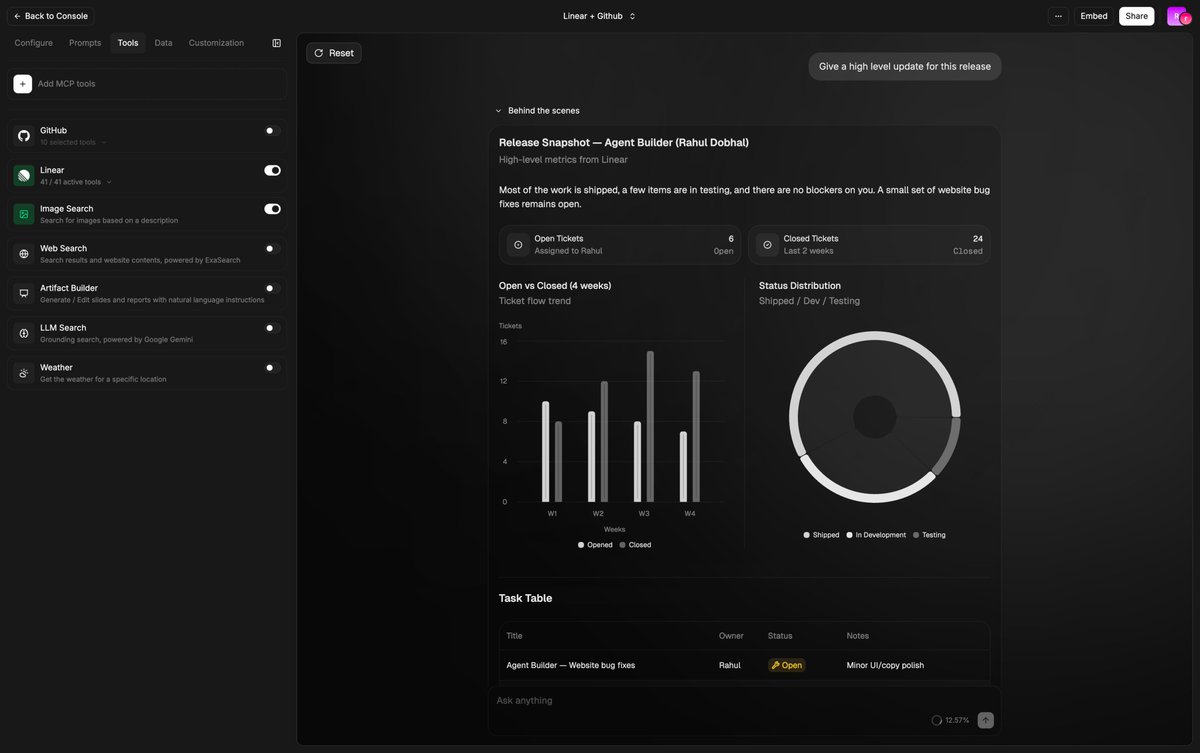The height and width of the screenshot is (753, 1200).
Task: Click Add MCP tools
Action: (x=147, y=84)
